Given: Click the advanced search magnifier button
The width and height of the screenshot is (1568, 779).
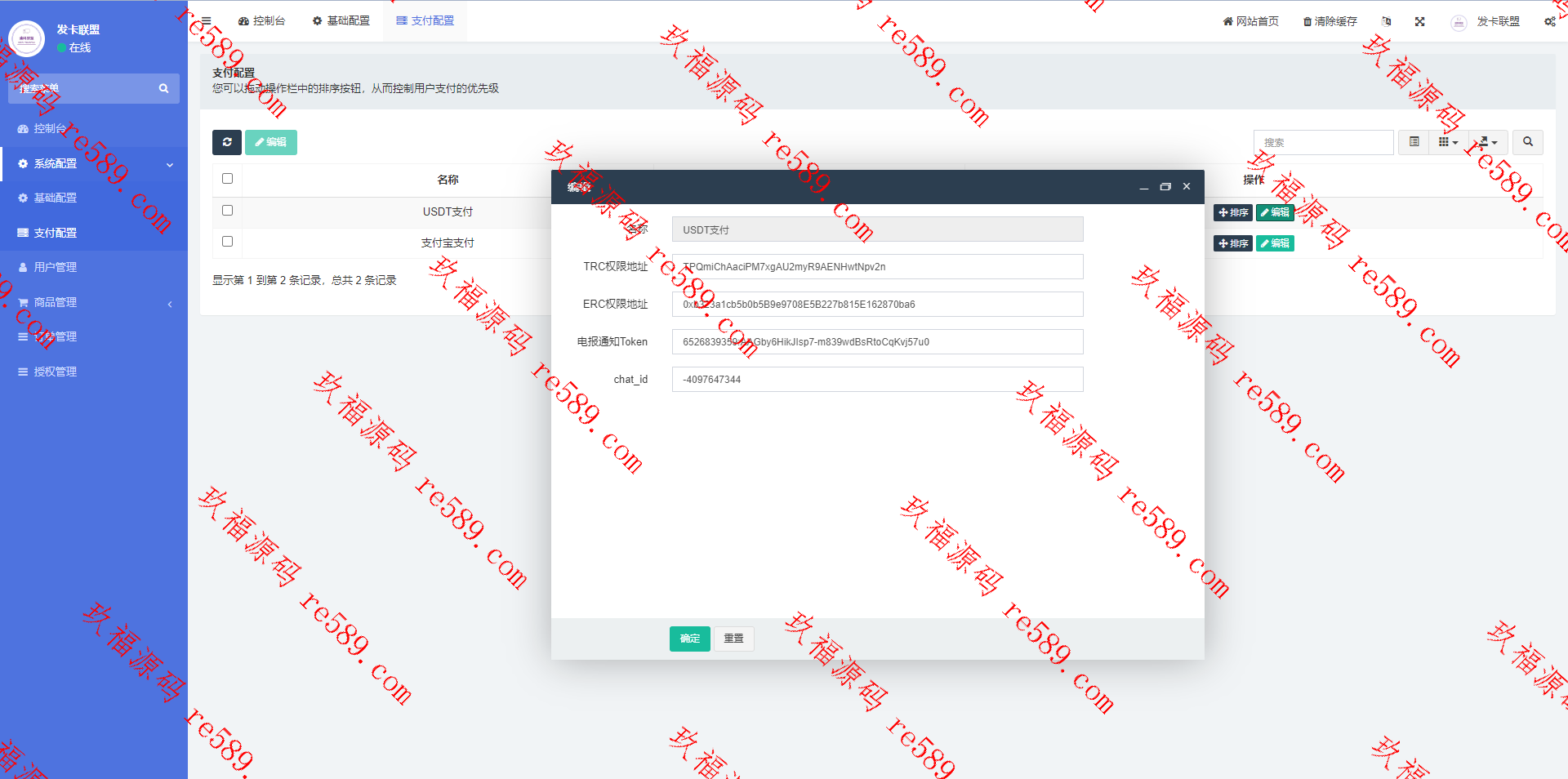Looking at the screenshot, I should coord(1528,142).
